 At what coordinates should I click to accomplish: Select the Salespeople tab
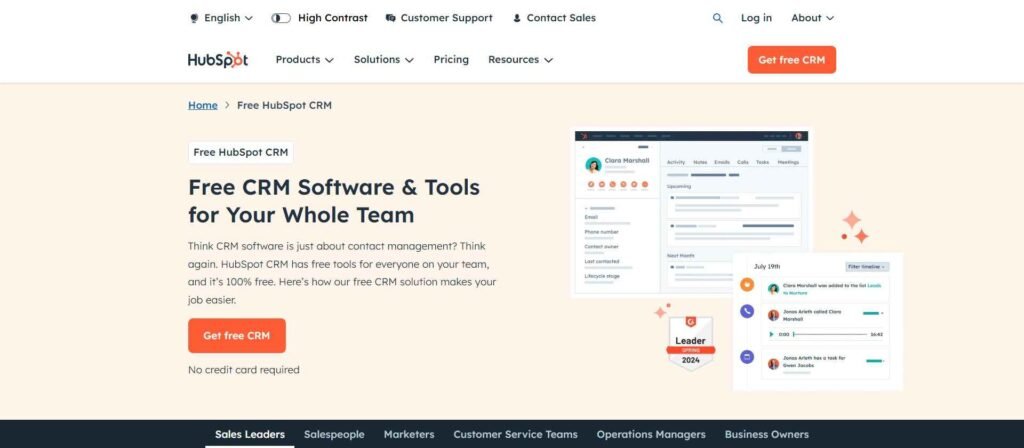[334, 434]
